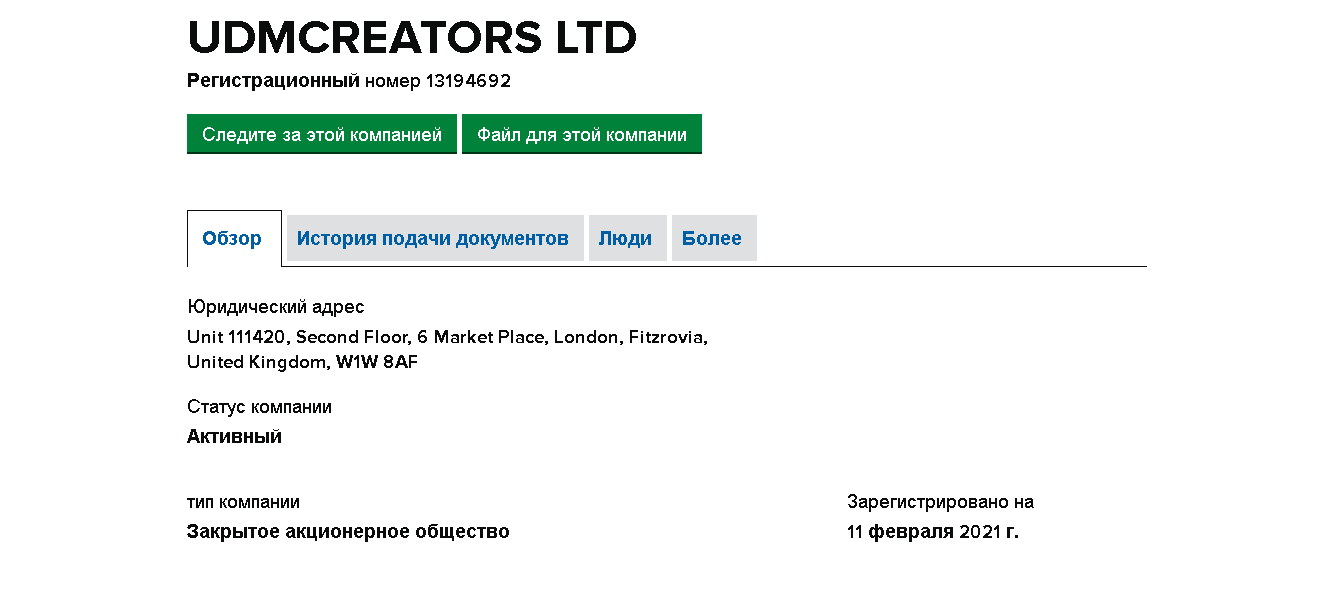Click Fitzrovia in the address line
The height and width of the screenshot is (611, 1331).
coord(667,337)
